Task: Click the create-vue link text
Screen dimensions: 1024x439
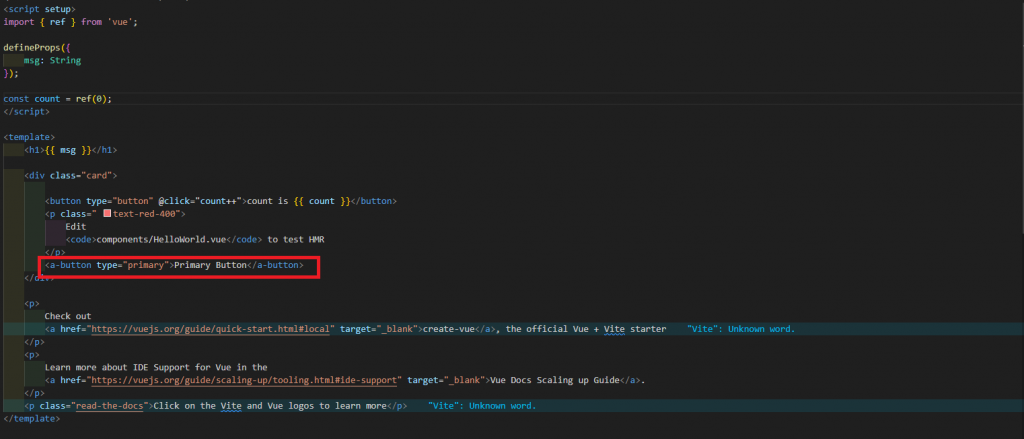Action: coord(449,329)
